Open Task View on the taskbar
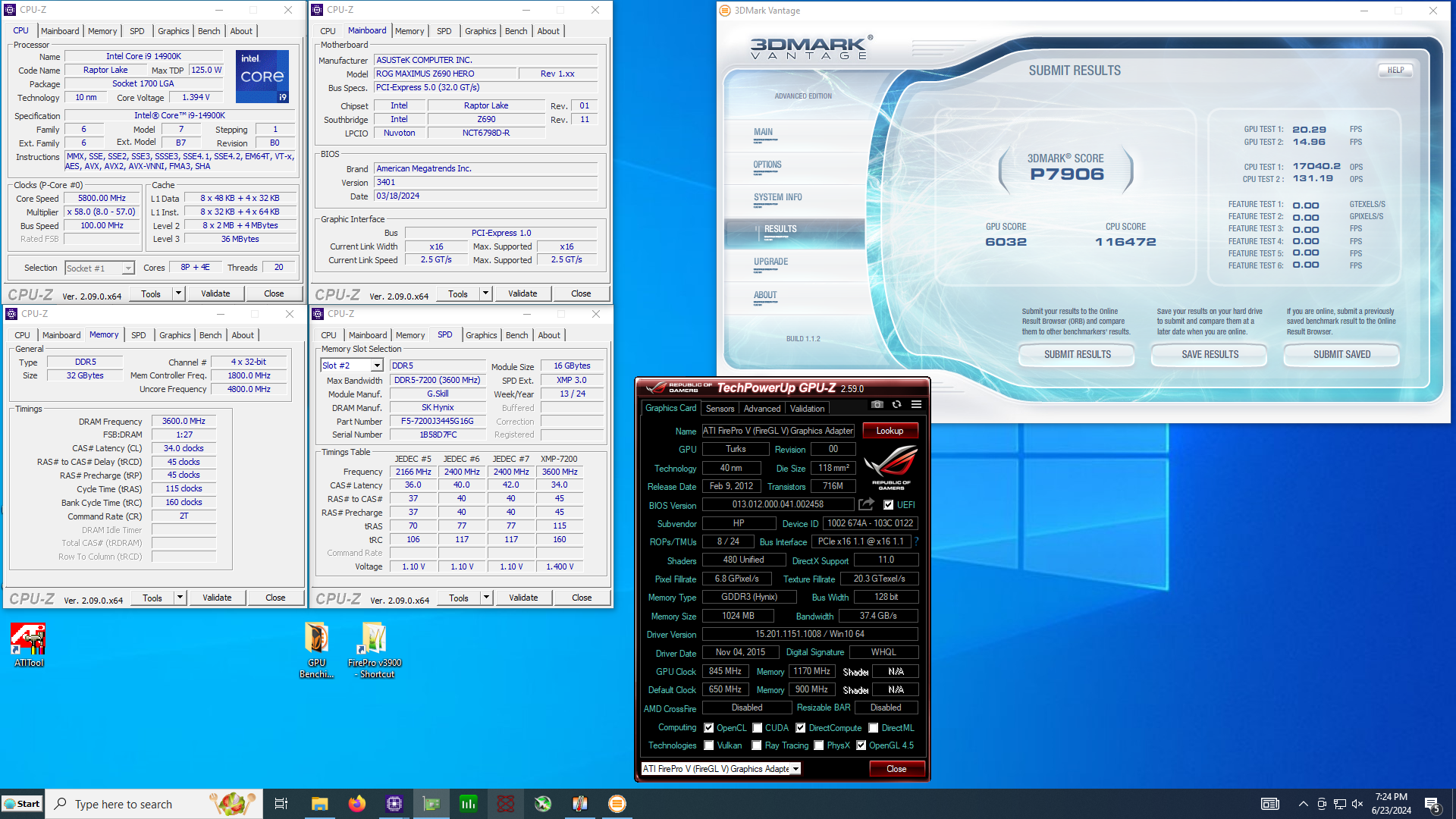The height and width of the screenshot is (819, 1456). [x=281, y=804]
